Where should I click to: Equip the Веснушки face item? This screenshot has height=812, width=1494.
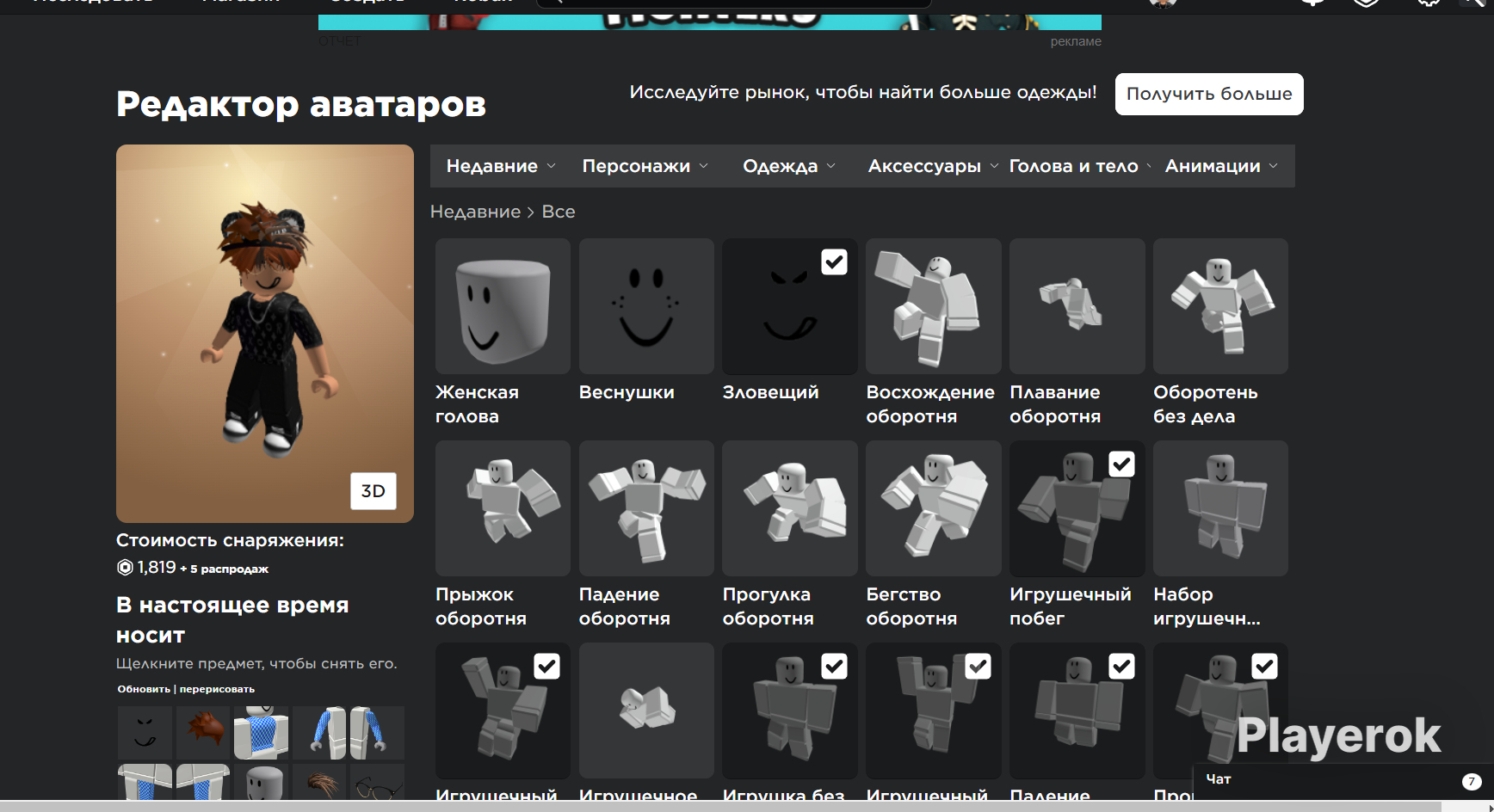pos(646,306)
